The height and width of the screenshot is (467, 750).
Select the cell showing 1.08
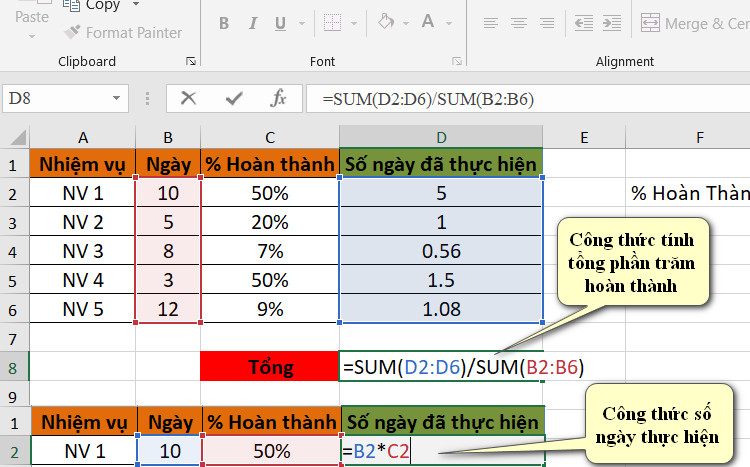click(441, 309)
